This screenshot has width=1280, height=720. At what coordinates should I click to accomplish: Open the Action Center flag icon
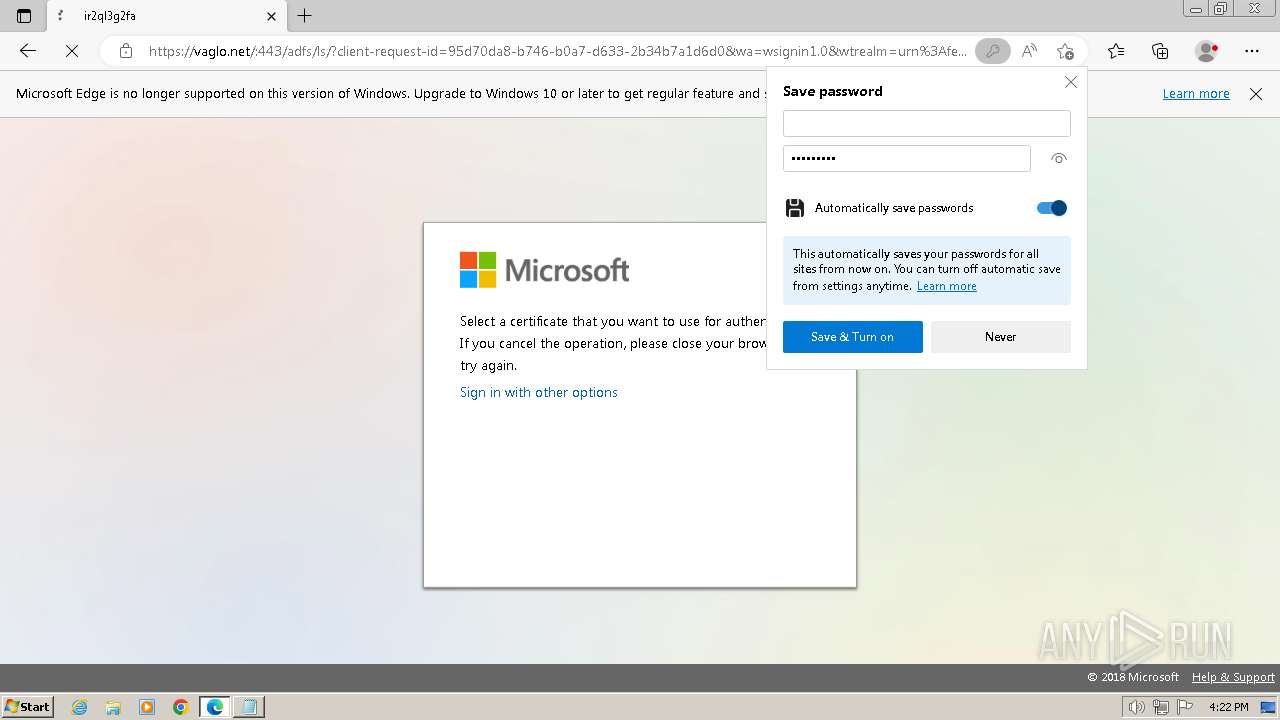[1185, 707]
